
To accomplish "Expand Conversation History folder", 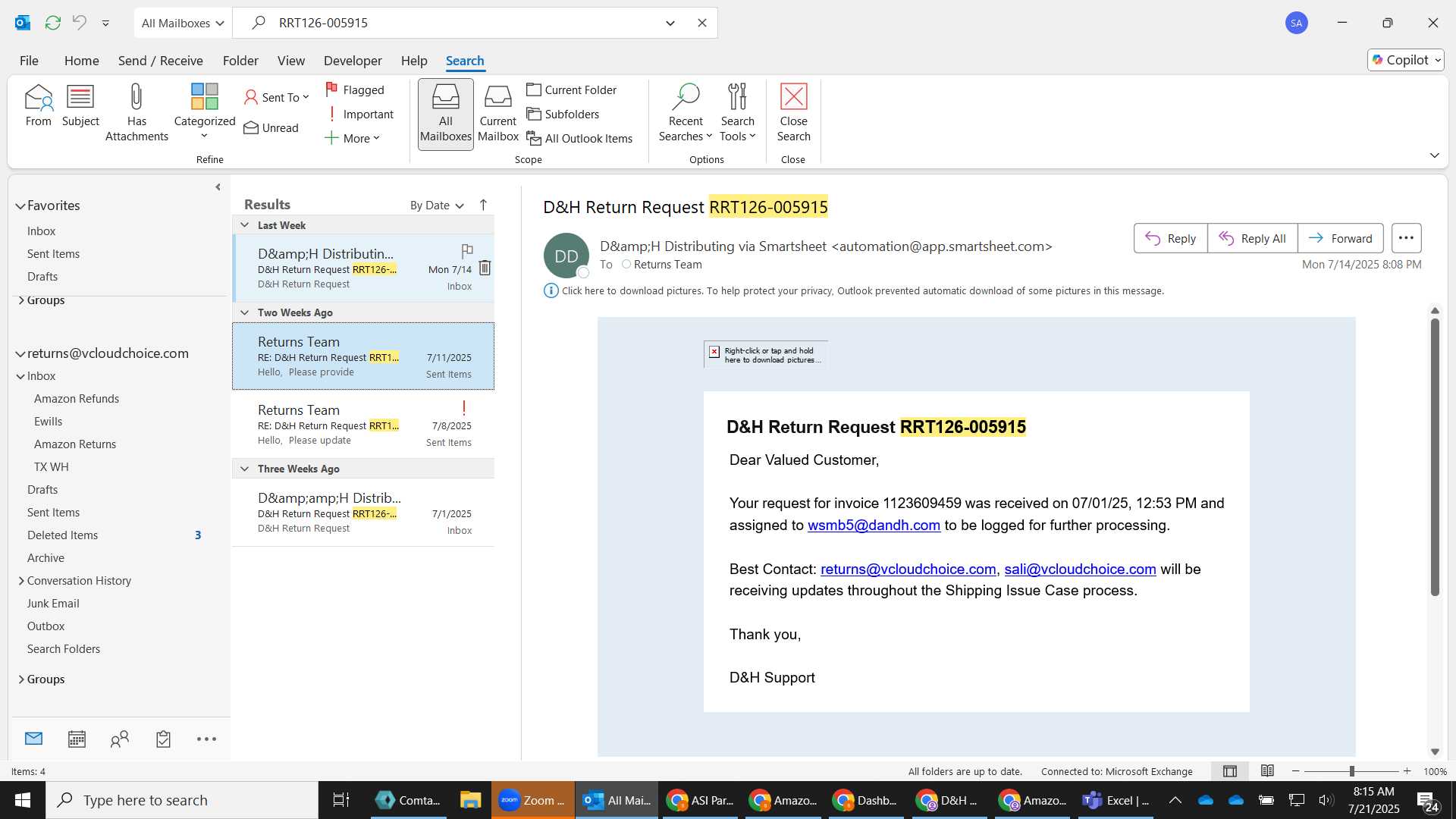I will tap(21, 581).
